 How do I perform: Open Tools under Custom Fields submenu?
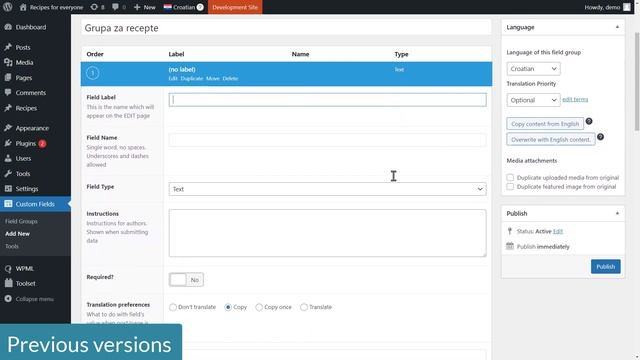(x=12, y=247)
